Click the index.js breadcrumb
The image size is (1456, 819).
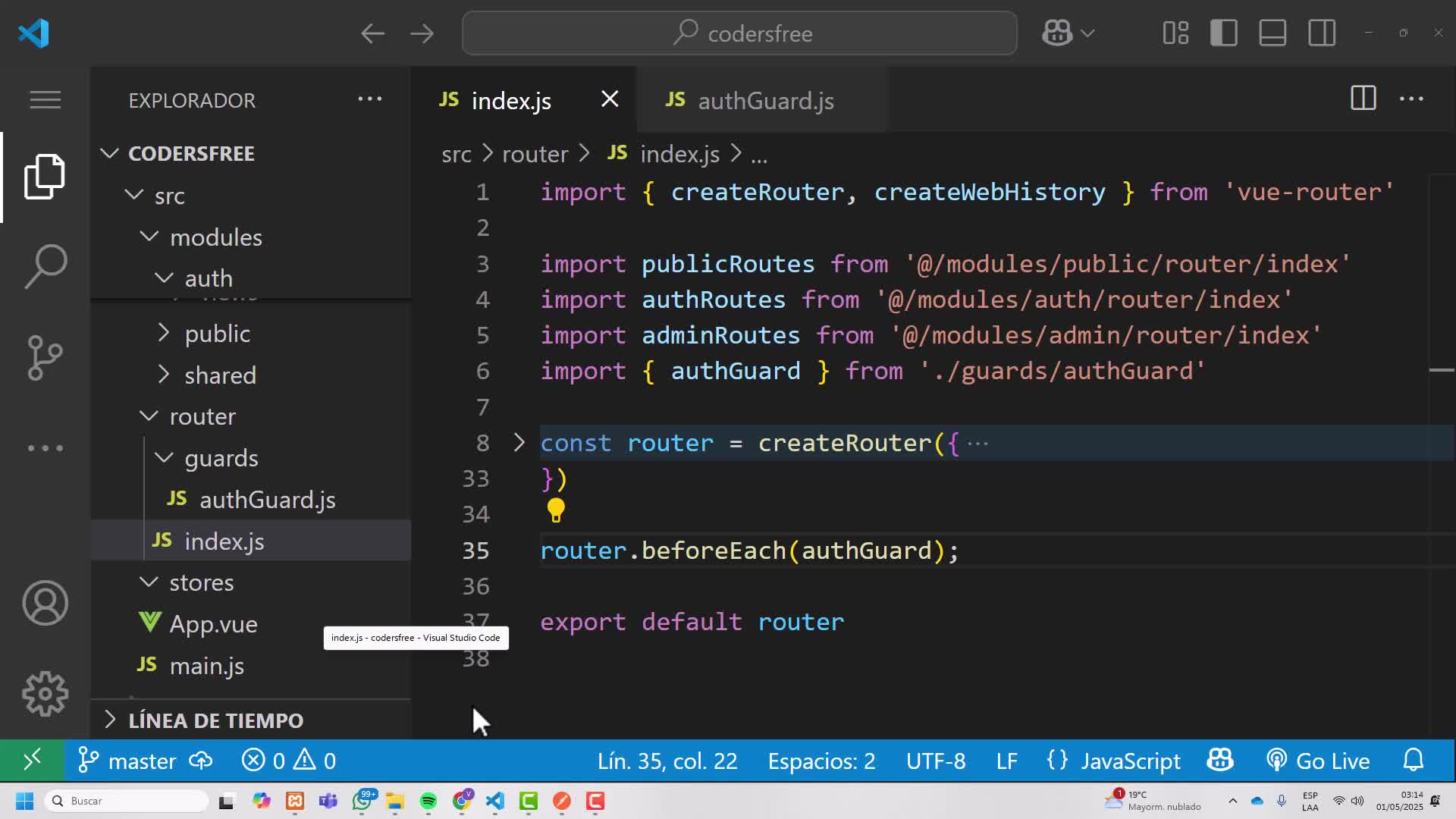[x=679, y=155]
